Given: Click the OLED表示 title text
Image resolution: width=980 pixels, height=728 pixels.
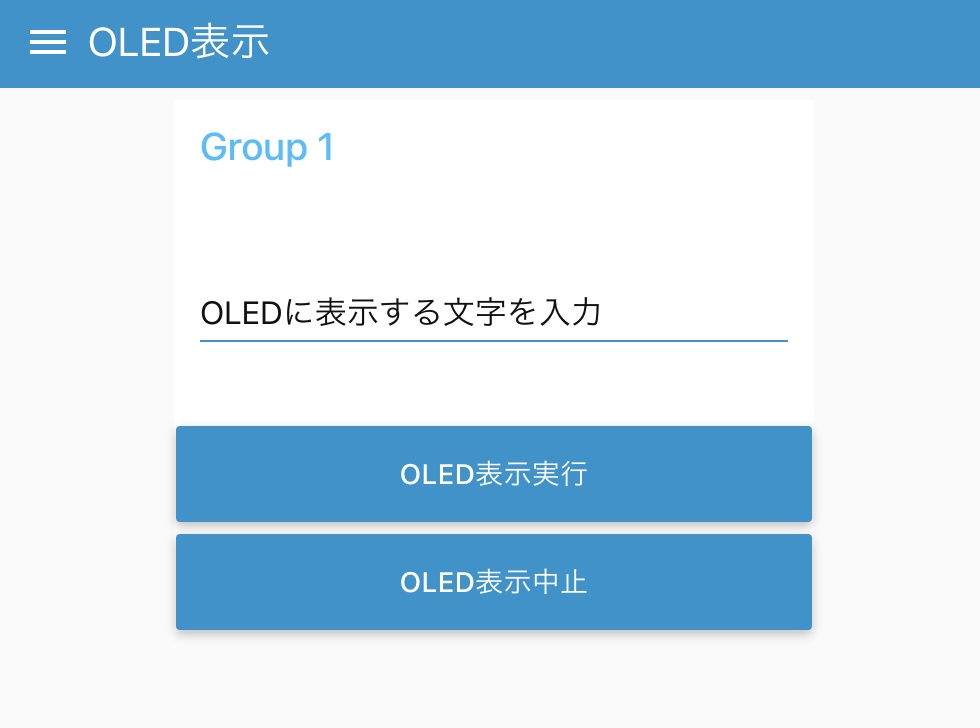Looking at the screenshot, I should pos(177,42).
